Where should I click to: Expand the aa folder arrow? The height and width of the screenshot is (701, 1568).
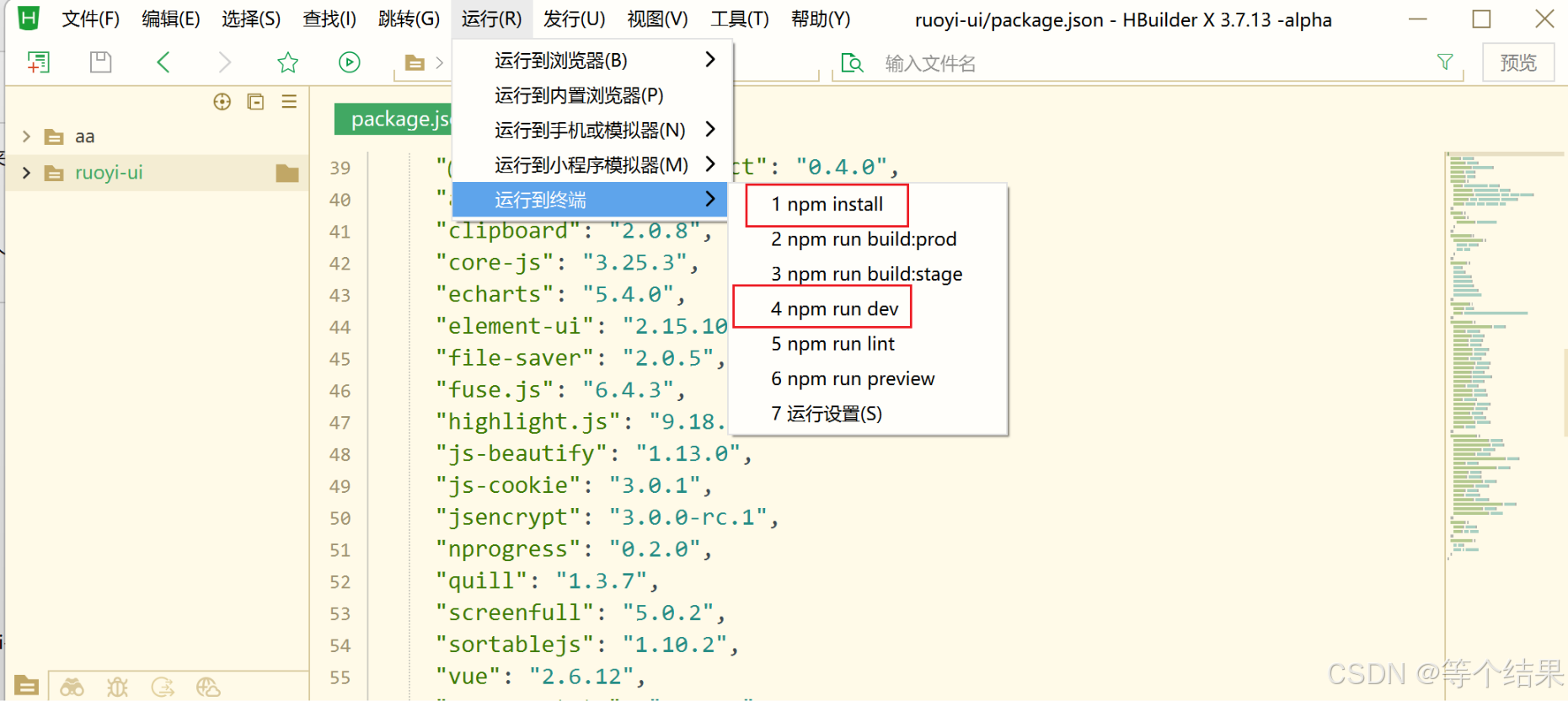26,136
